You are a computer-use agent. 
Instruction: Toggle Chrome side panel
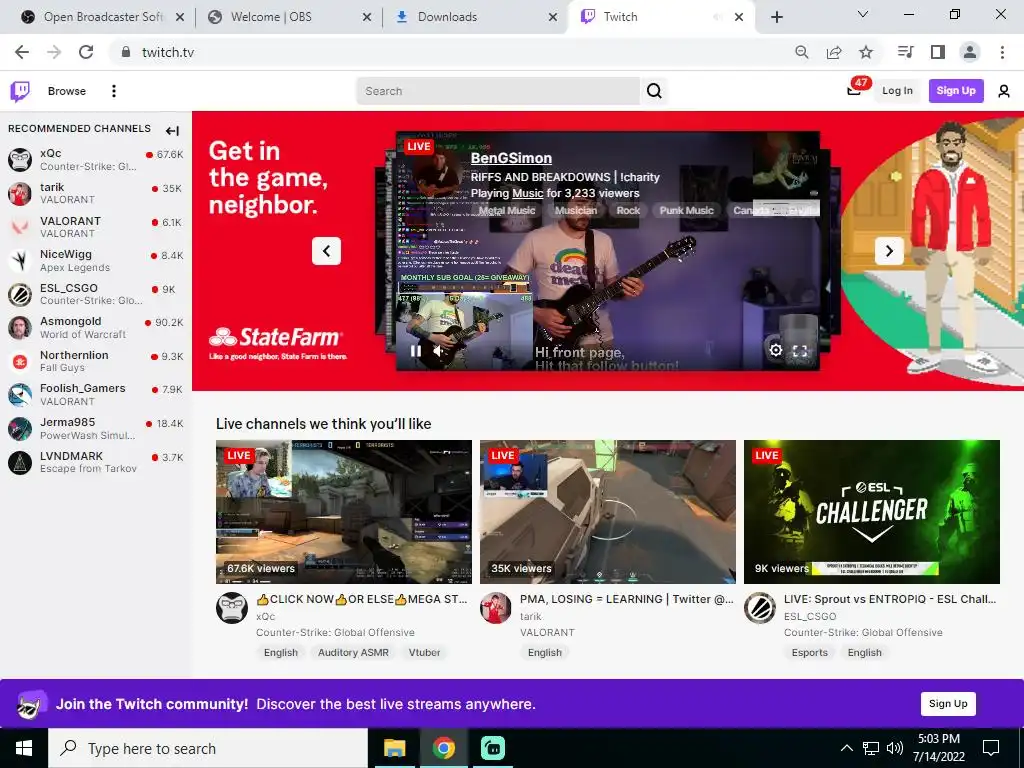tap(938, 52)
